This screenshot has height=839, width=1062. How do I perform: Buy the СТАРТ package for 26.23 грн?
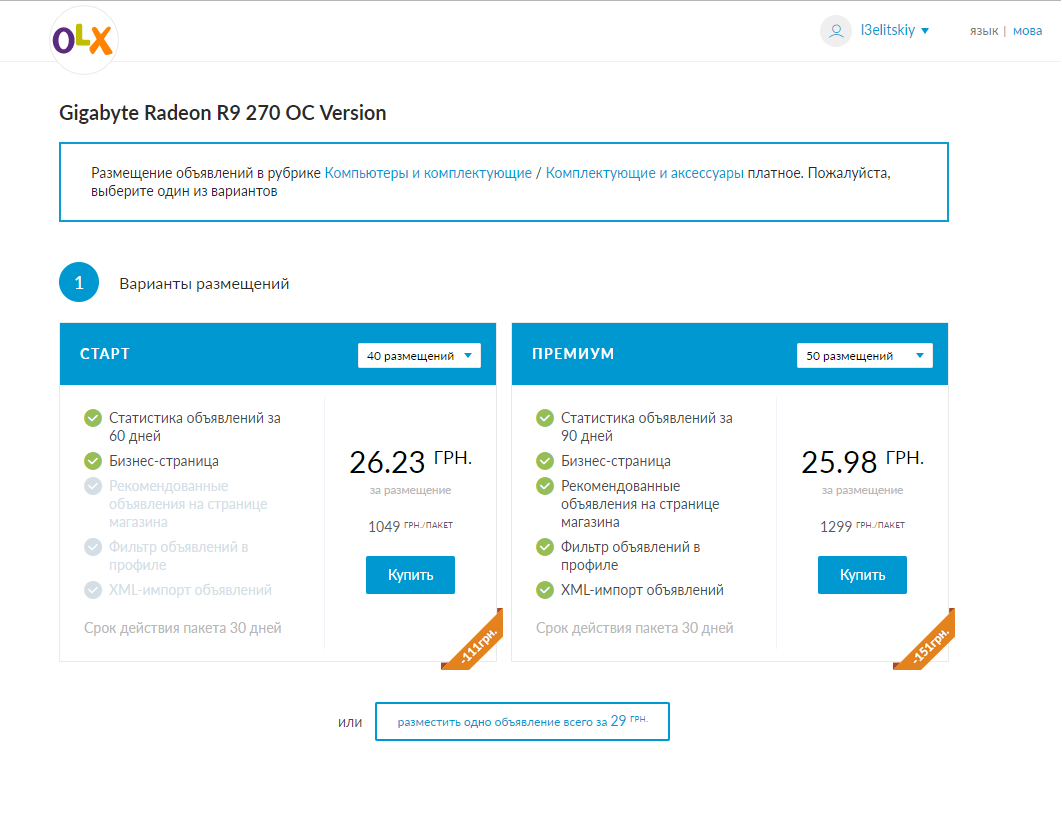click(410, 575)
